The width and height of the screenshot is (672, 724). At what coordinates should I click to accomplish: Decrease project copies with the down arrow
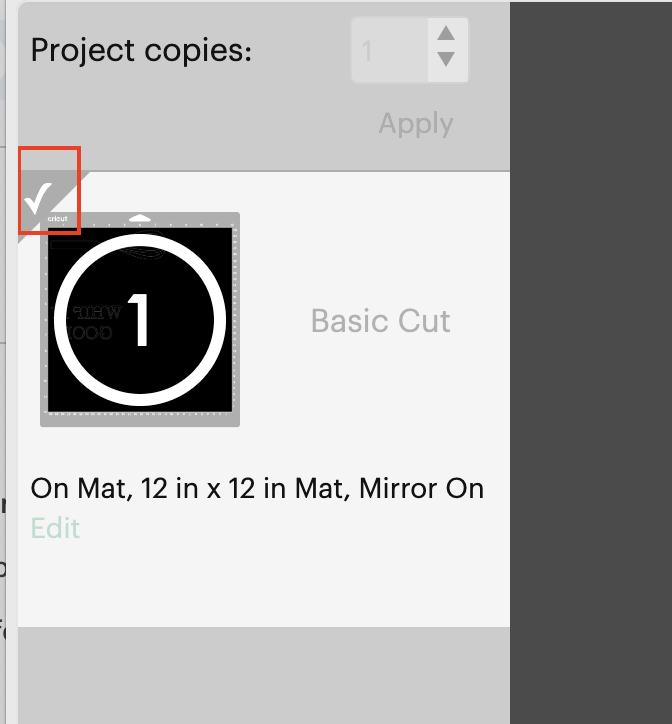click(446, 60)
